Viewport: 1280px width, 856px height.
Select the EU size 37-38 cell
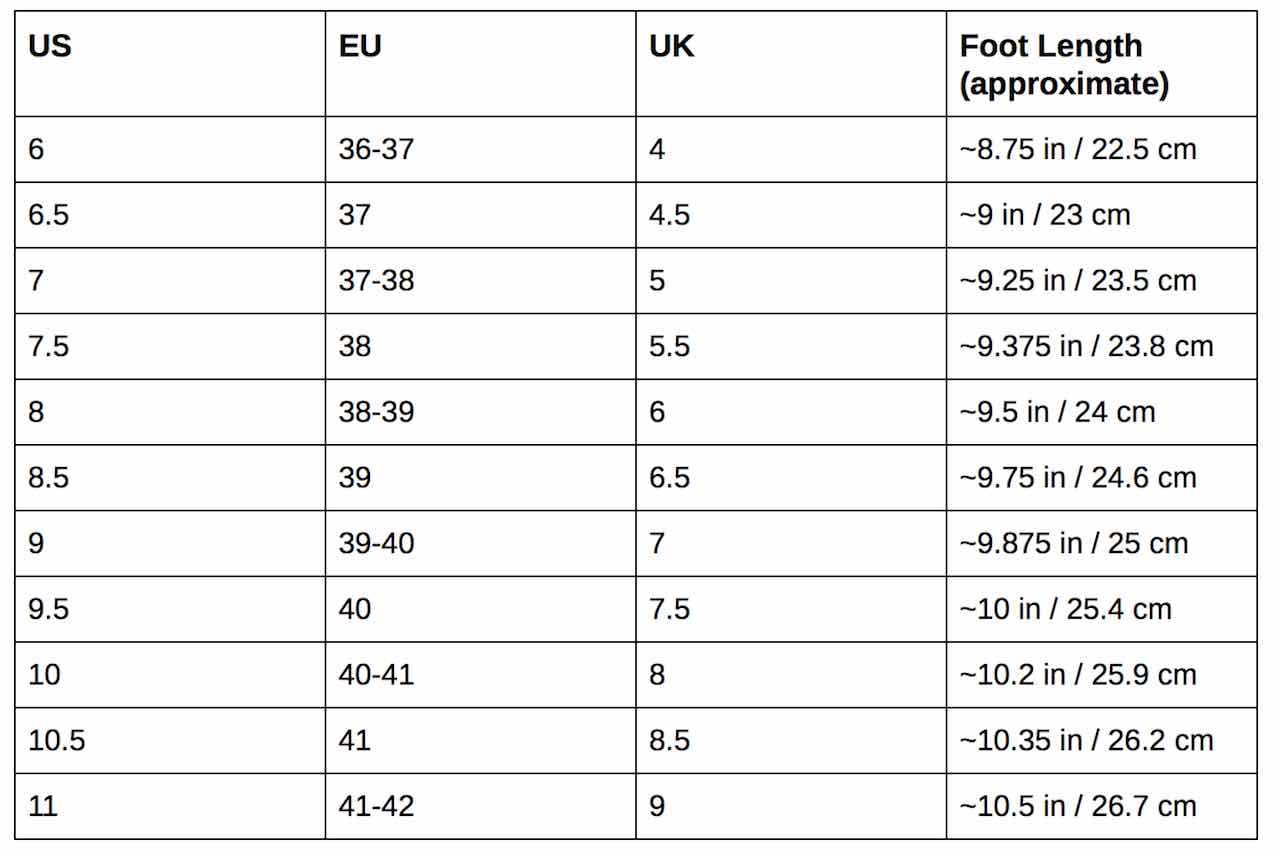(376, 281)
